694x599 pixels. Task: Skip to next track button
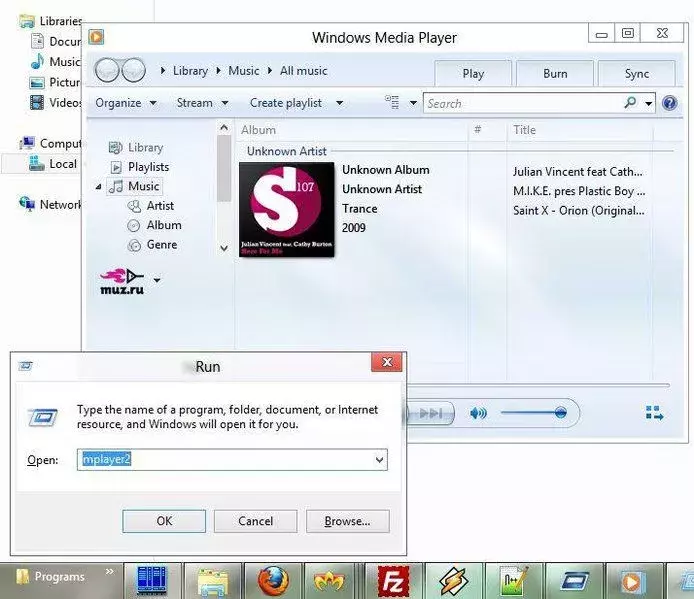click(x=431, y=414)
